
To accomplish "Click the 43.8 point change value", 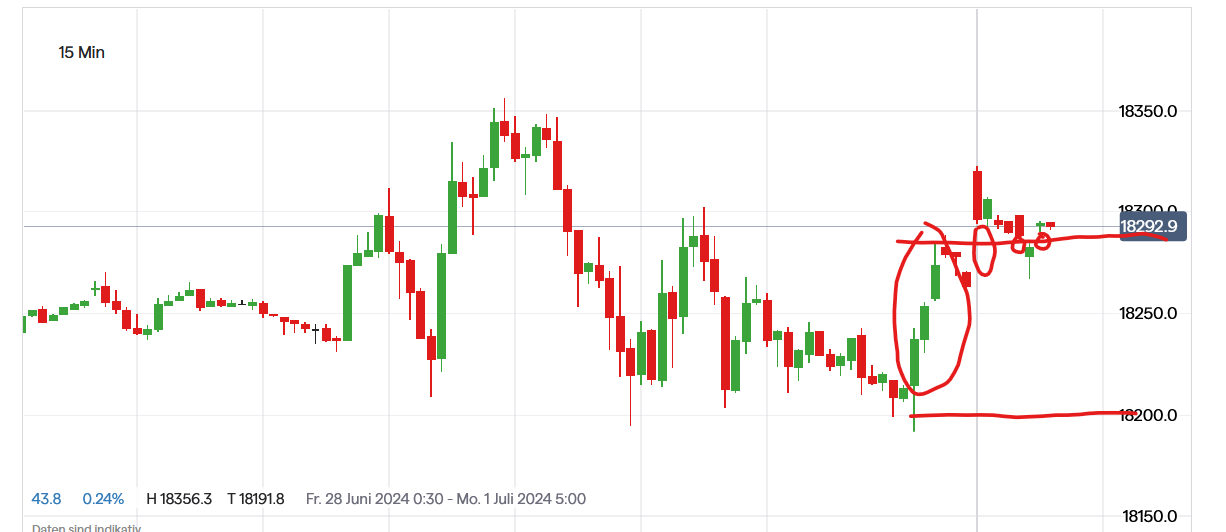I will 46,499.
